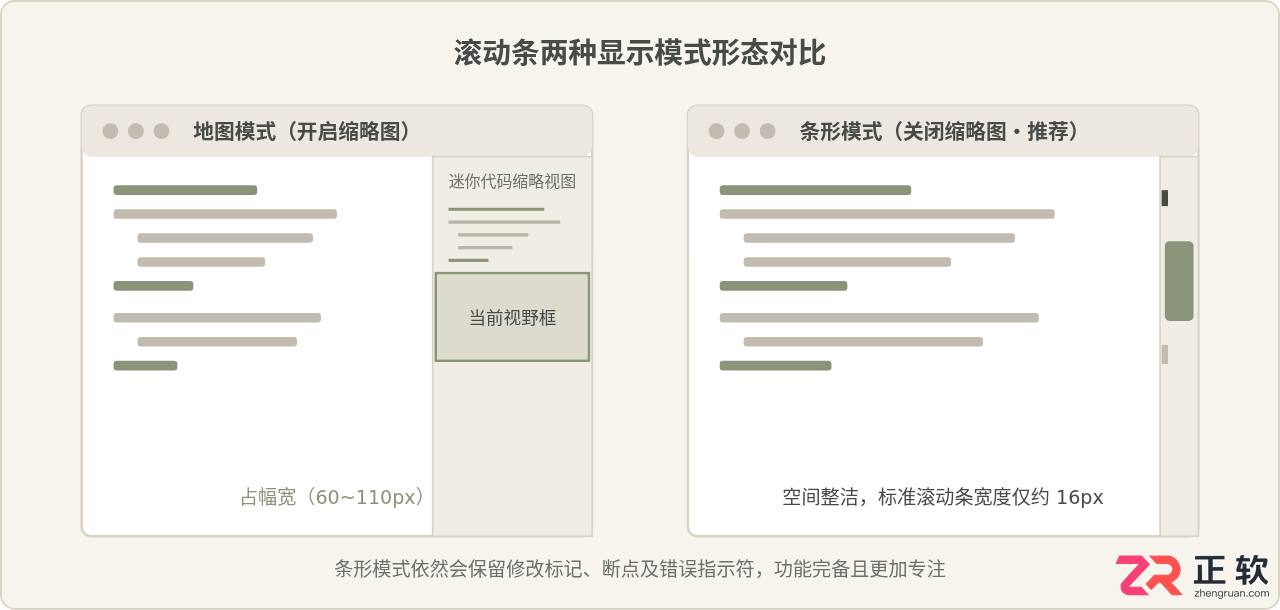
Task: Click the zhengruan.com text
Action: point(1232,593)
